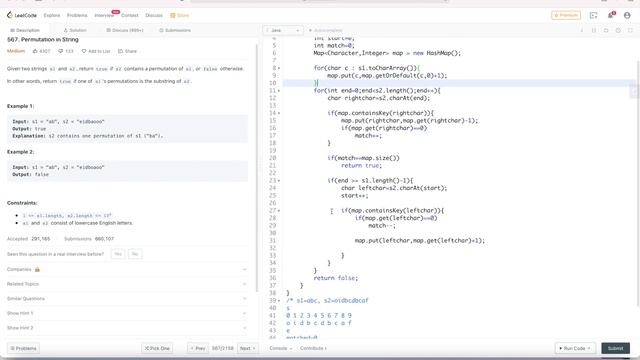Click the code editor vertical scrollbar
The image size is (640, 360).
638,184
